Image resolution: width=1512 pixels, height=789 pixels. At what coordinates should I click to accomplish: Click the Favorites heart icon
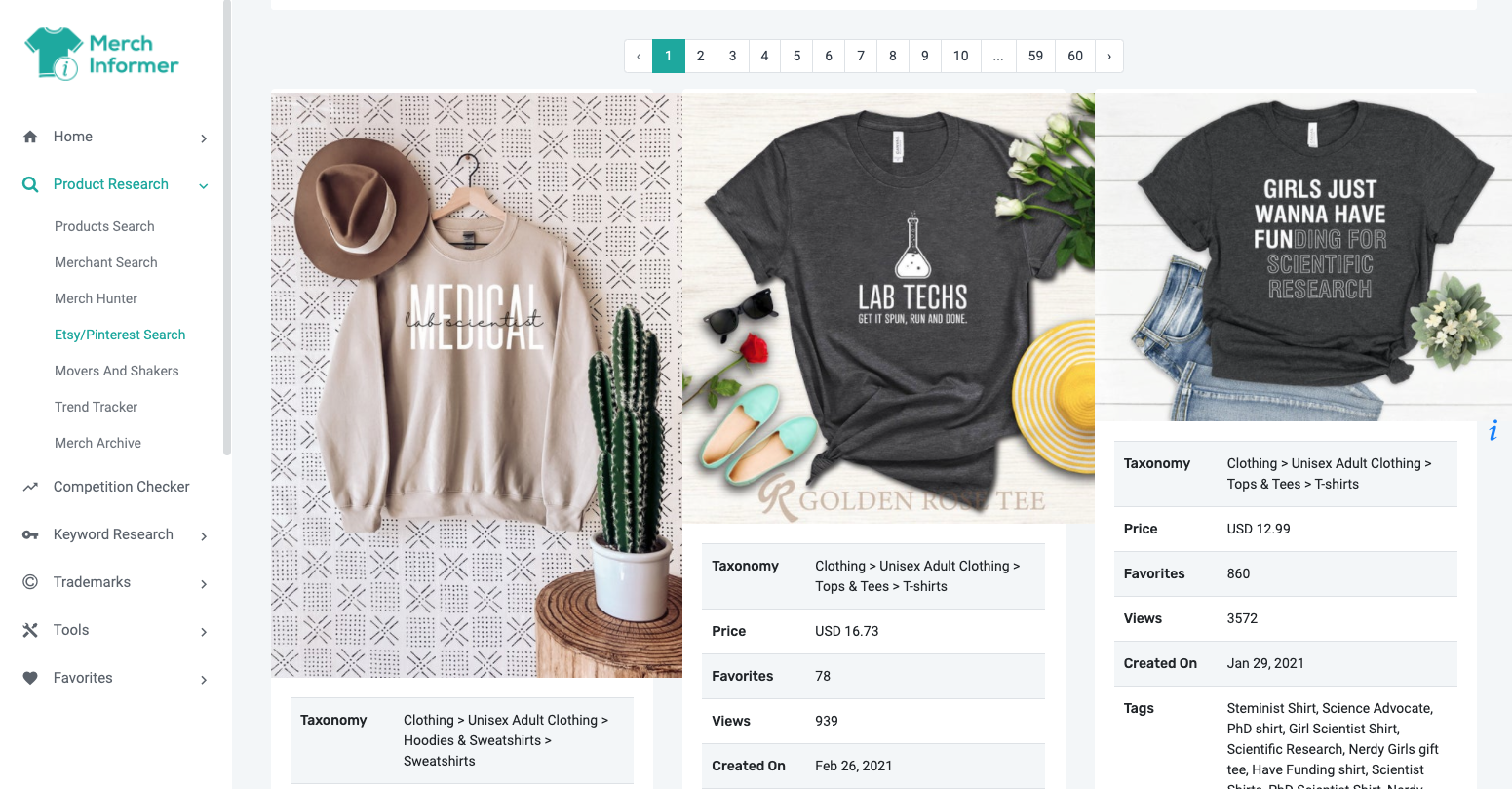[x=30, y=678]
